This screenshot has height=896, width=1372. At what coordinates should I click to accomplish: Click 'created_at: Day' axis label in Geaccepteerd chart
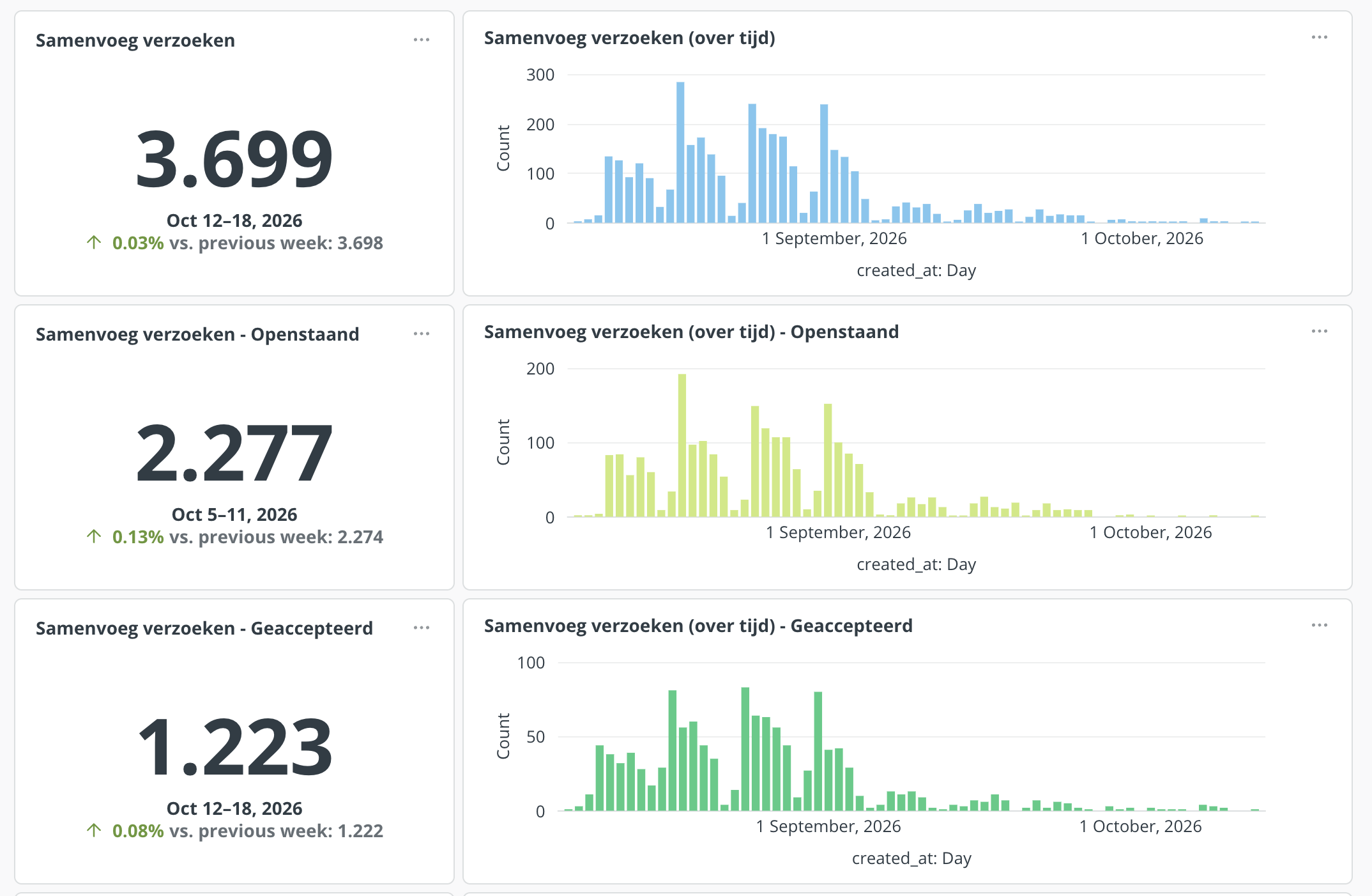pos(911,858)
